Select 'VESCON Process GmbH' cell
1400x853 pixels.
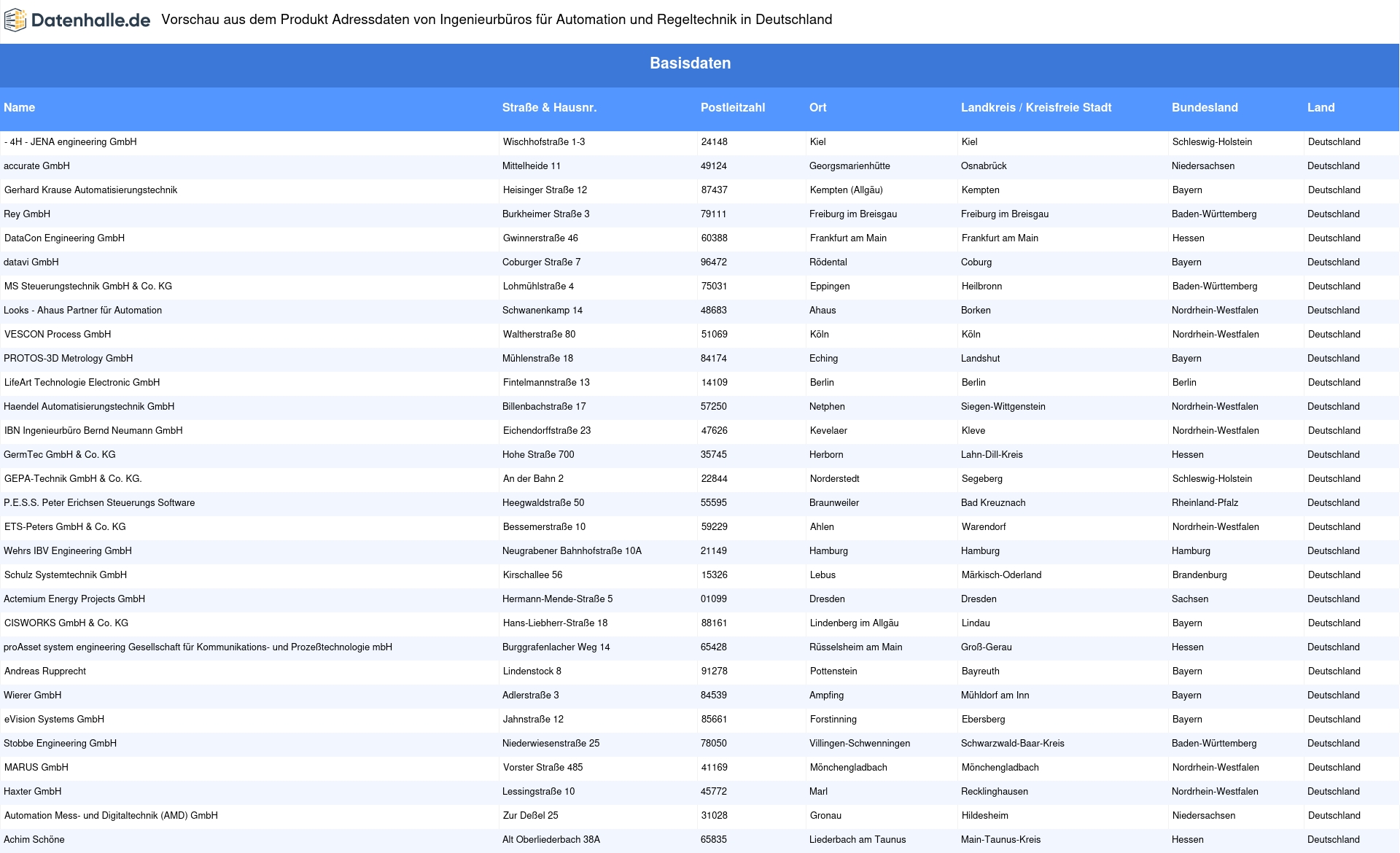point(58,335)
